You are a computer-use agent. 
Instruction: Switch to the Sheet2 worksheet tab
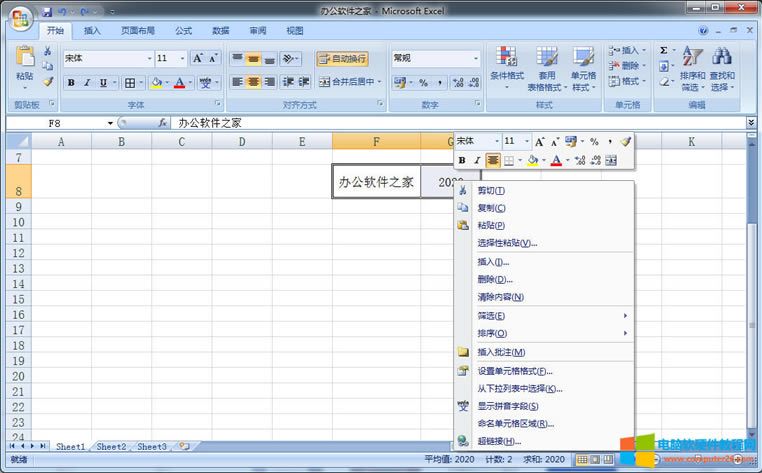point(111,446)
